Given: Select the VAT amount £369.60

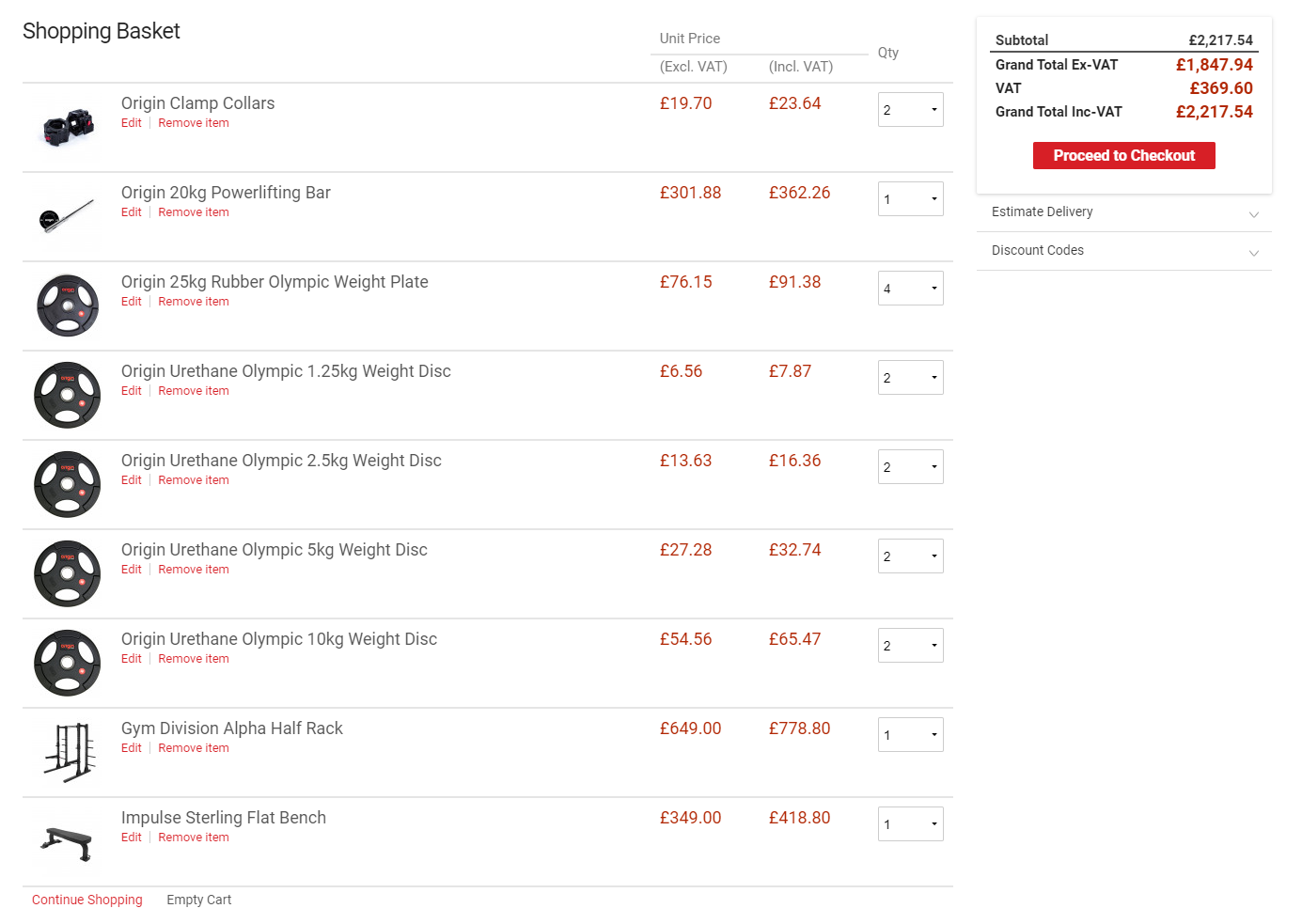Looking at the screenshot, I should (1221, 88).
